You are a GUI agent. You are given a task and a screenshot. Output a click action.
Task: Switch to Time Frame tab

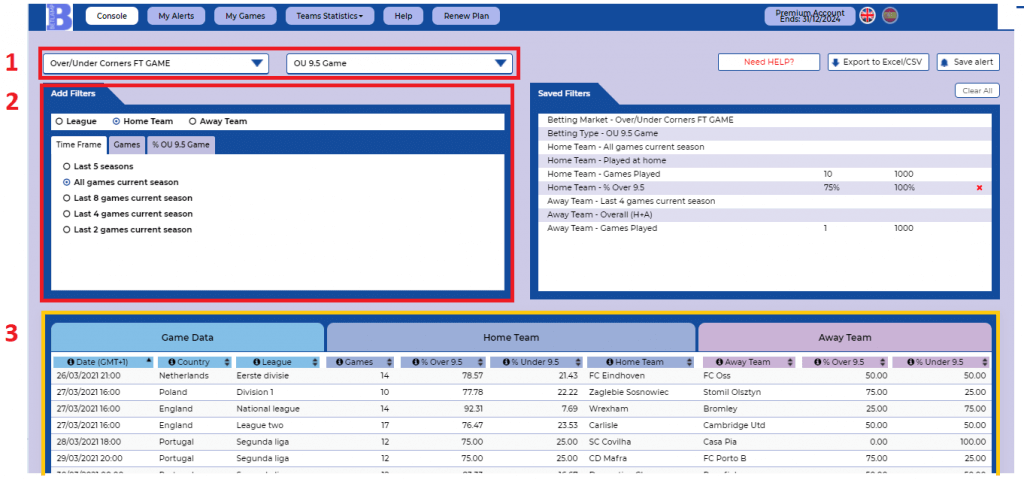point(79,145)
